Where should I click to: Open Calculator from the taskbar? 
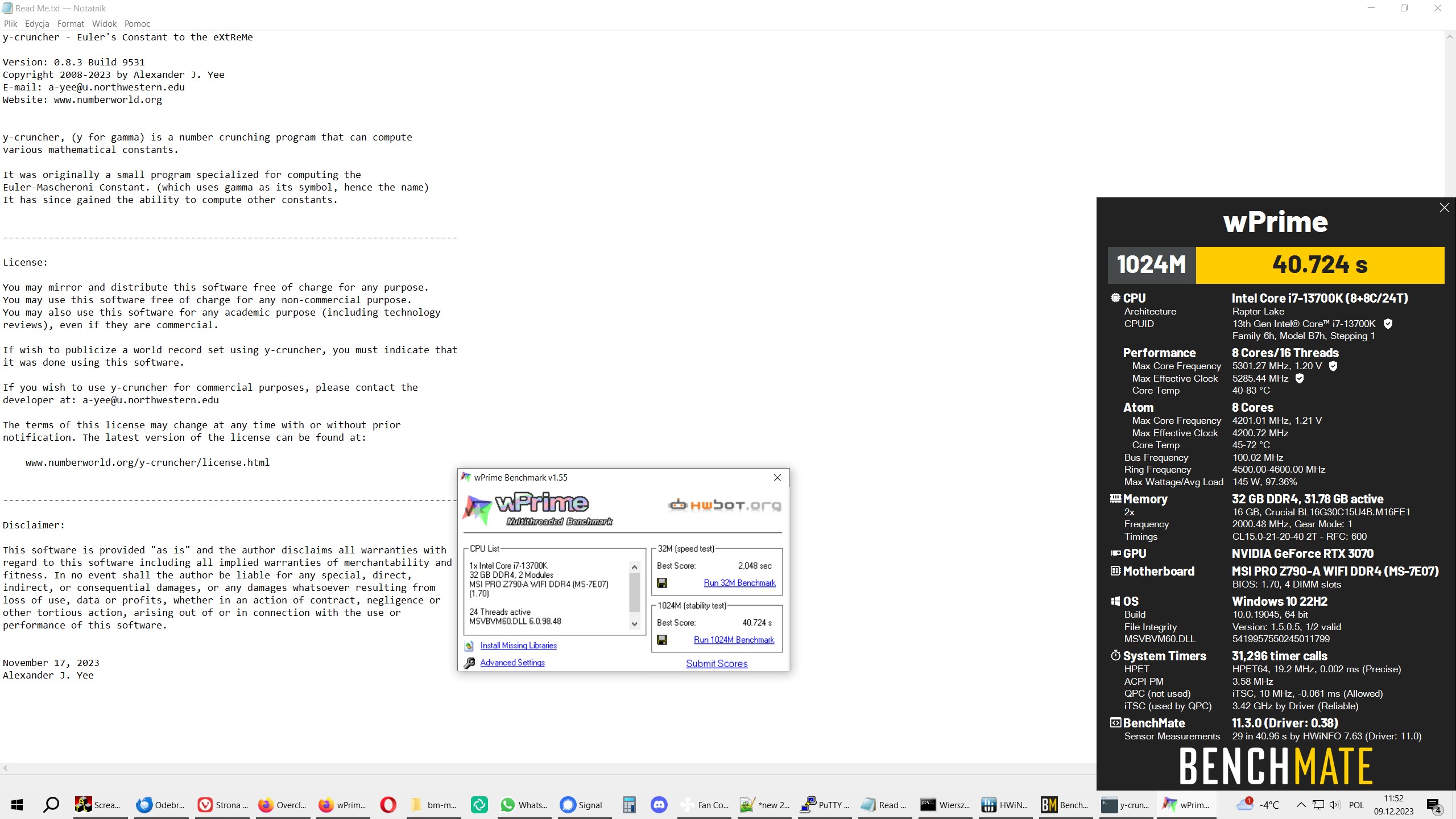tap(628, 805)
